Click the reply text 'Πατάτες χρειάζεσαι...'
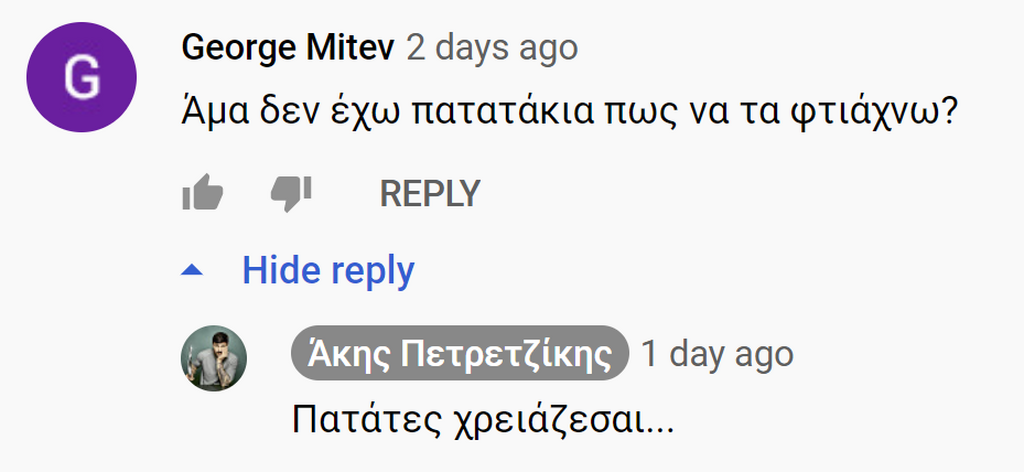1024x472 pixels. [483, 419]
